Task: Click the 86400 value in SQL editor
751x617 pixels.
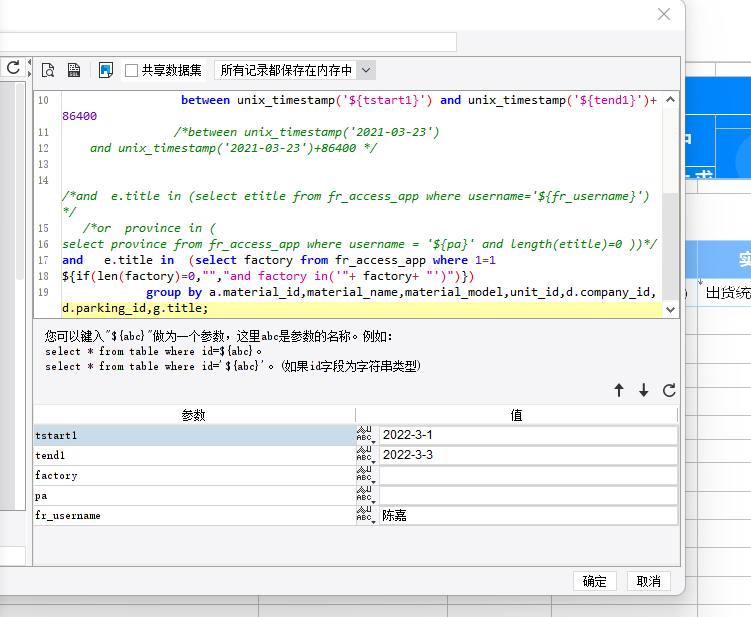Action: click(x=80, y=116)
